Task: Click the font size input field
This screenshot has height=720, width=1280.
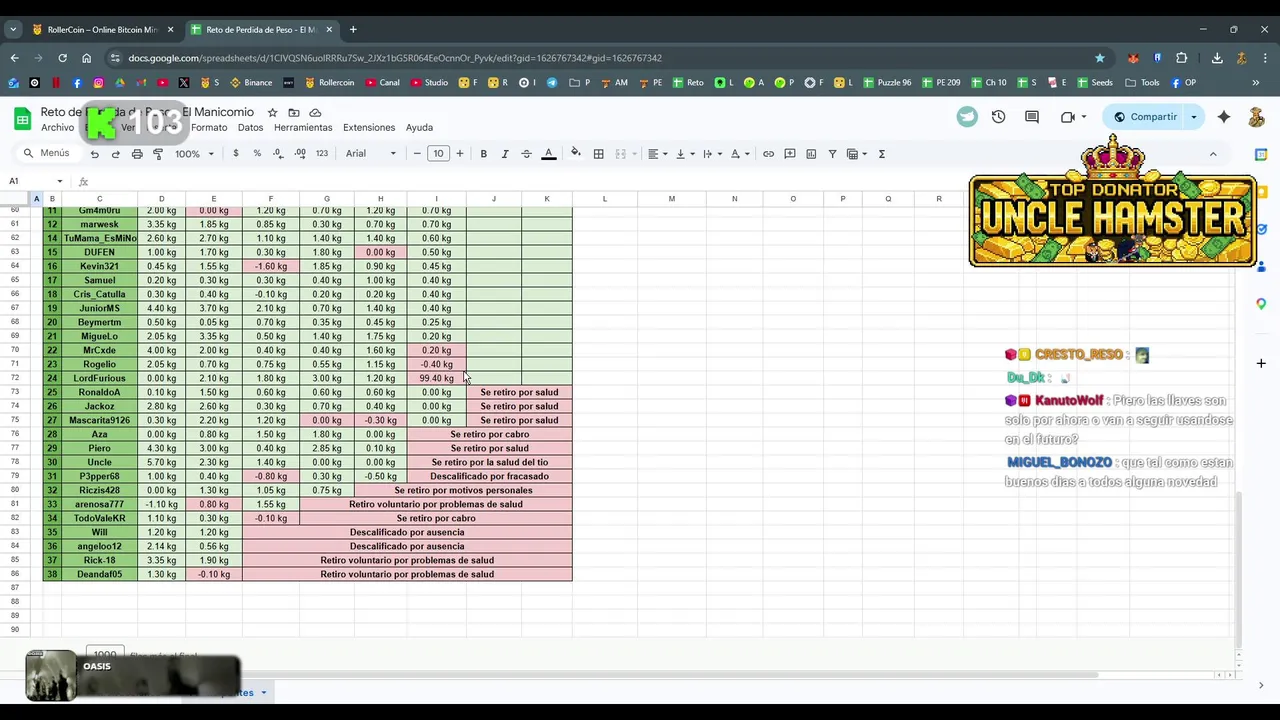Action: [438, 154]
